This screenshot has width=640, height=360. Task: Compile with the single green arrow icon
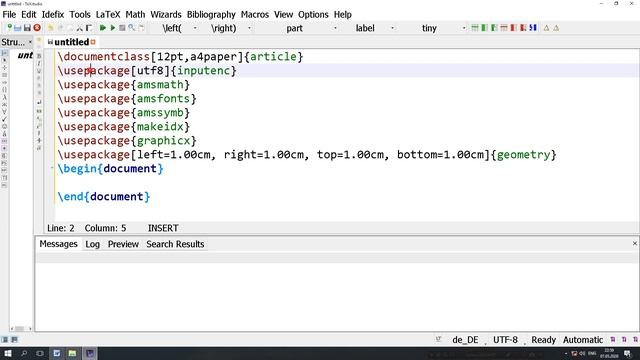click(113, 28)
